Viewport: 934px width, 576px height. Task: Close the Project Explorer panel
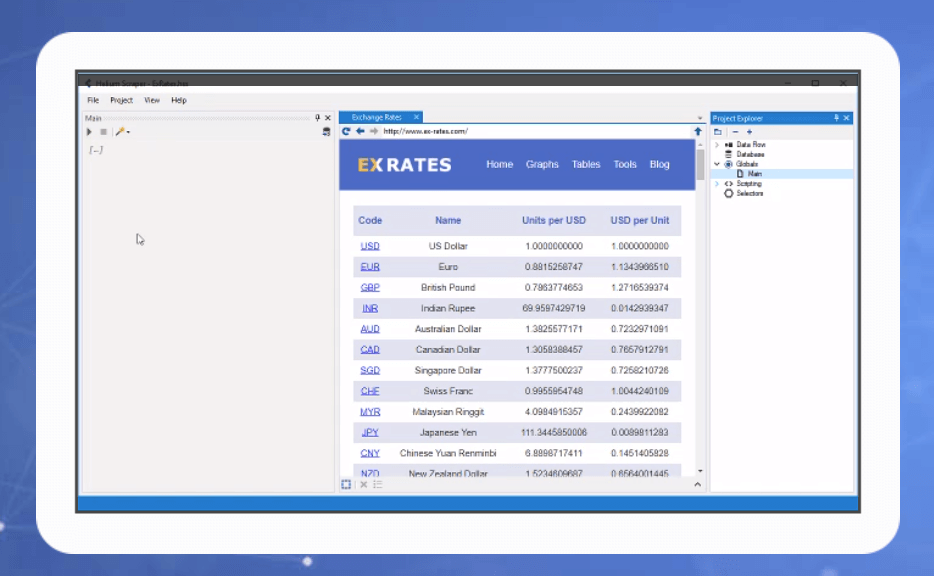[846, 118]
